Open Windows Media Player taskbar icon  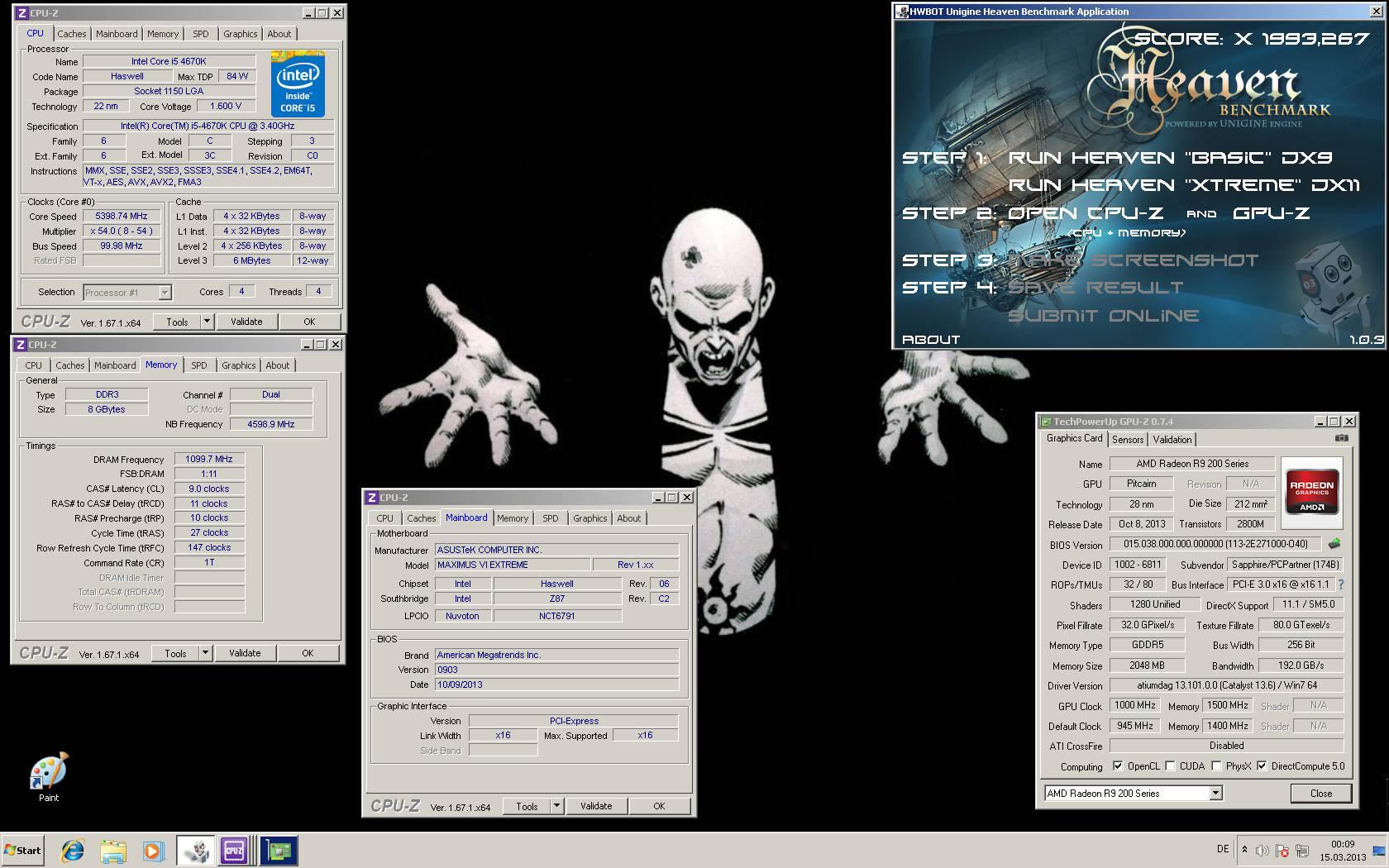(x=153, y=851)
